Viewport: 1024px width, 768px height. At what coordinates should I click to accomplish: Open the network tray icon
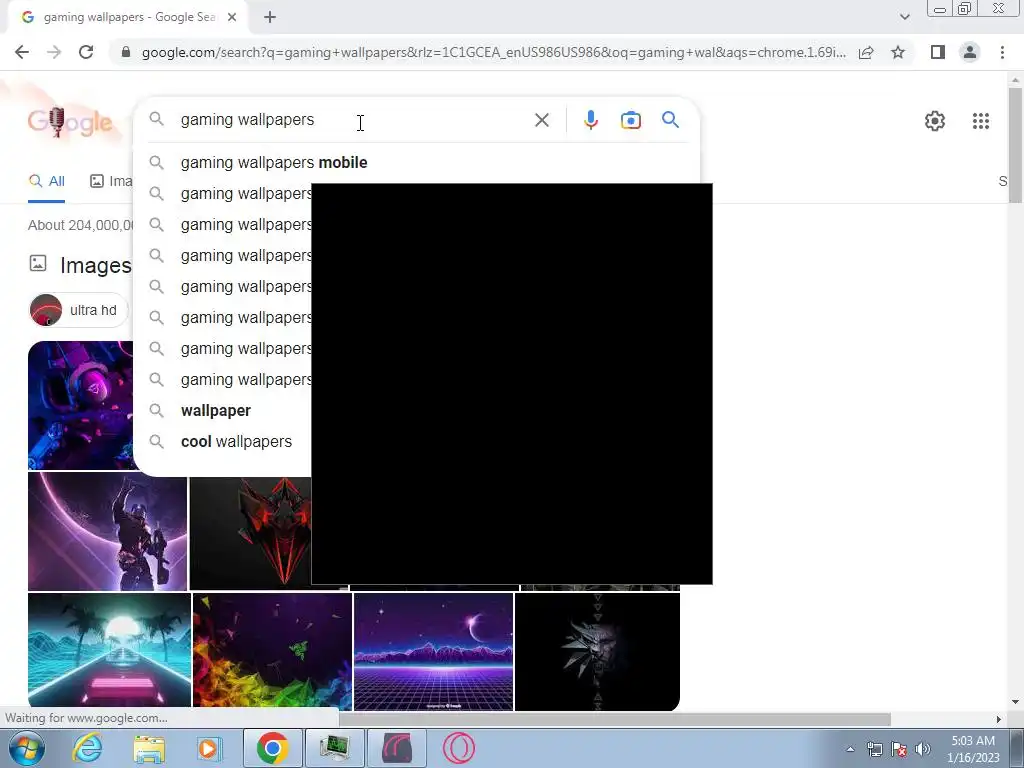(874, 749)
